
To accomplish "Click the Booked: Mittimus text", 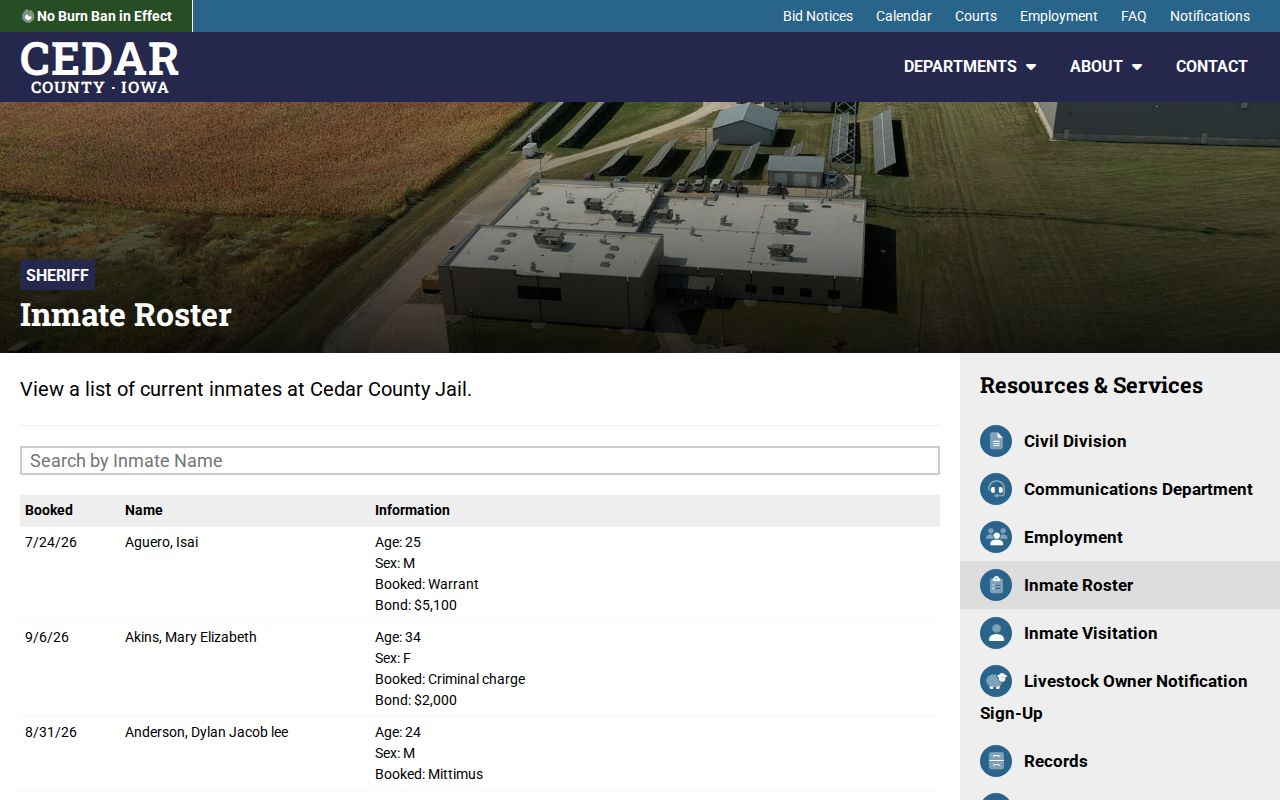I will pos(429,774).
